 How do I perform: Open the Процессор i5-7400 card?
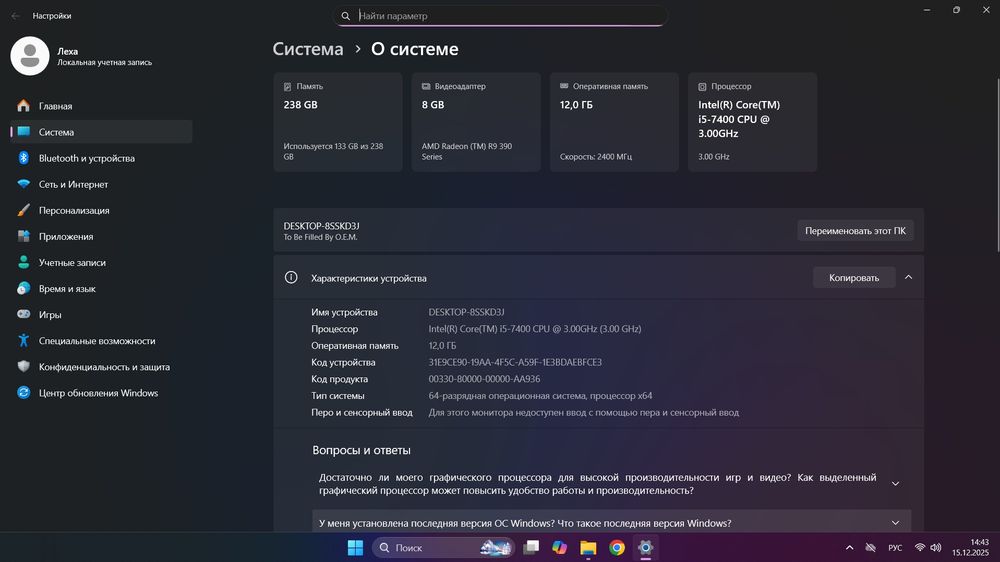point(753,122)
